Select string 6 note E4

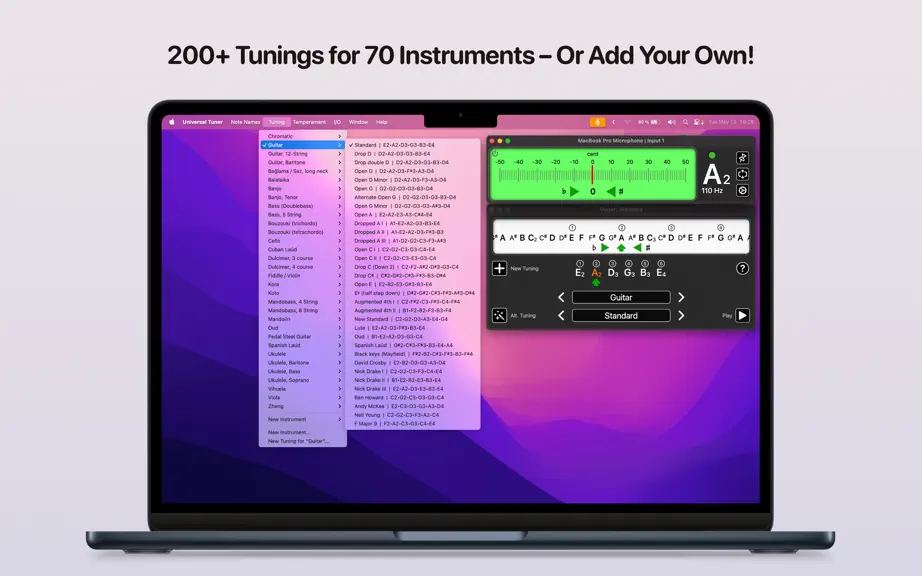(662, 269)
